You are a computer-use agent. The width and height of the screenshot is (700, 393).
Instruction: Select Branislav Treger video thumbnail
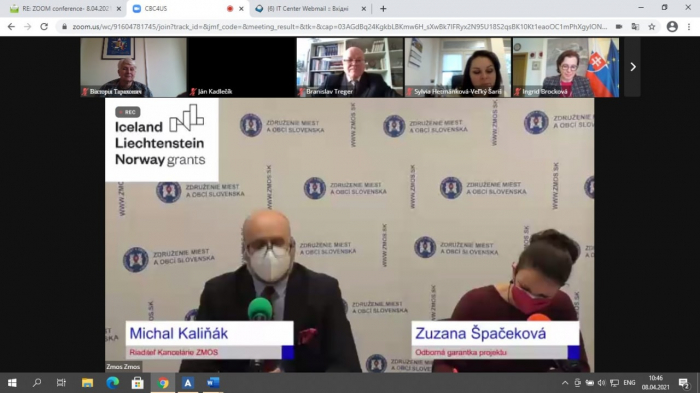350,67
